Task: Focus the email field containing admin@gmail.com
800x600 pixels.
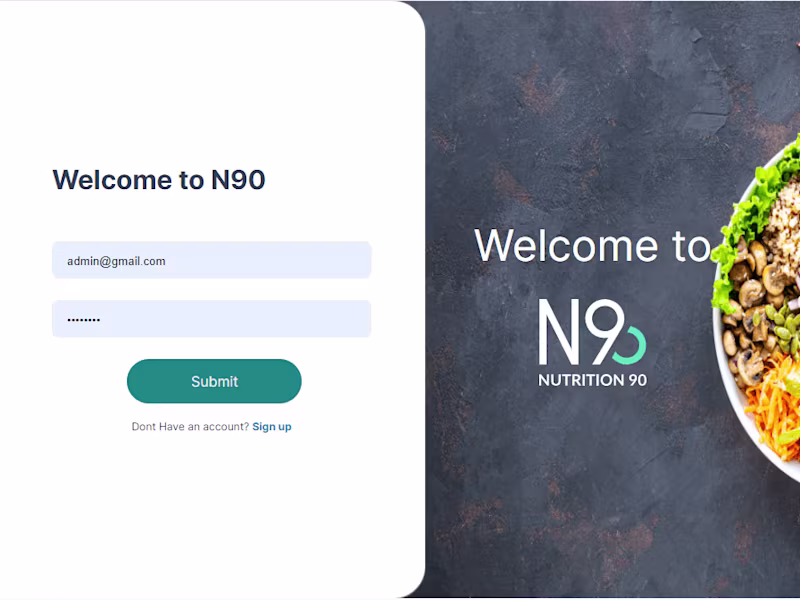Action: click(211, 260)
